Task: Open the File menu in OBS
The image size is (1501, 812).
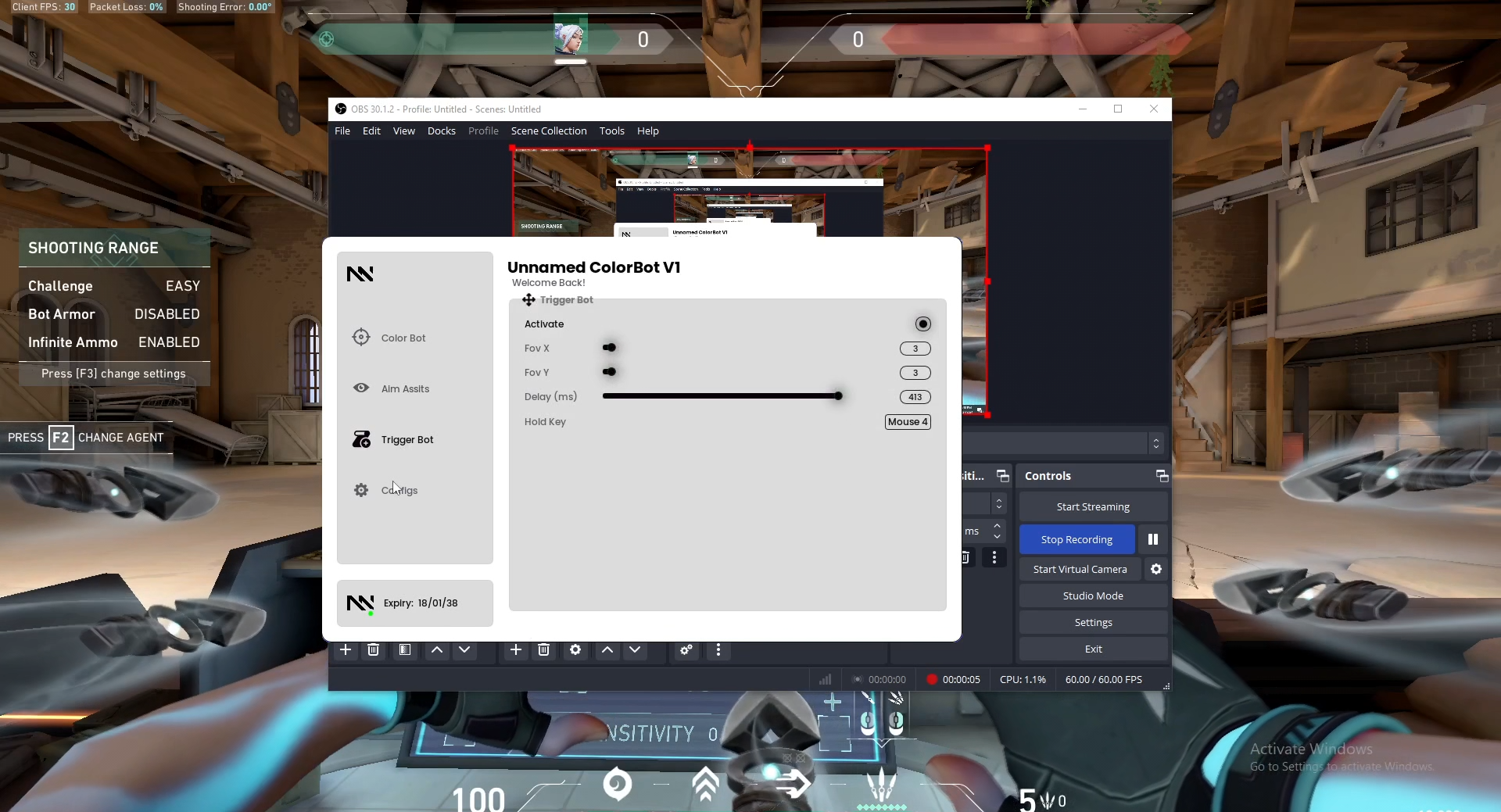Action: point(342,131)
